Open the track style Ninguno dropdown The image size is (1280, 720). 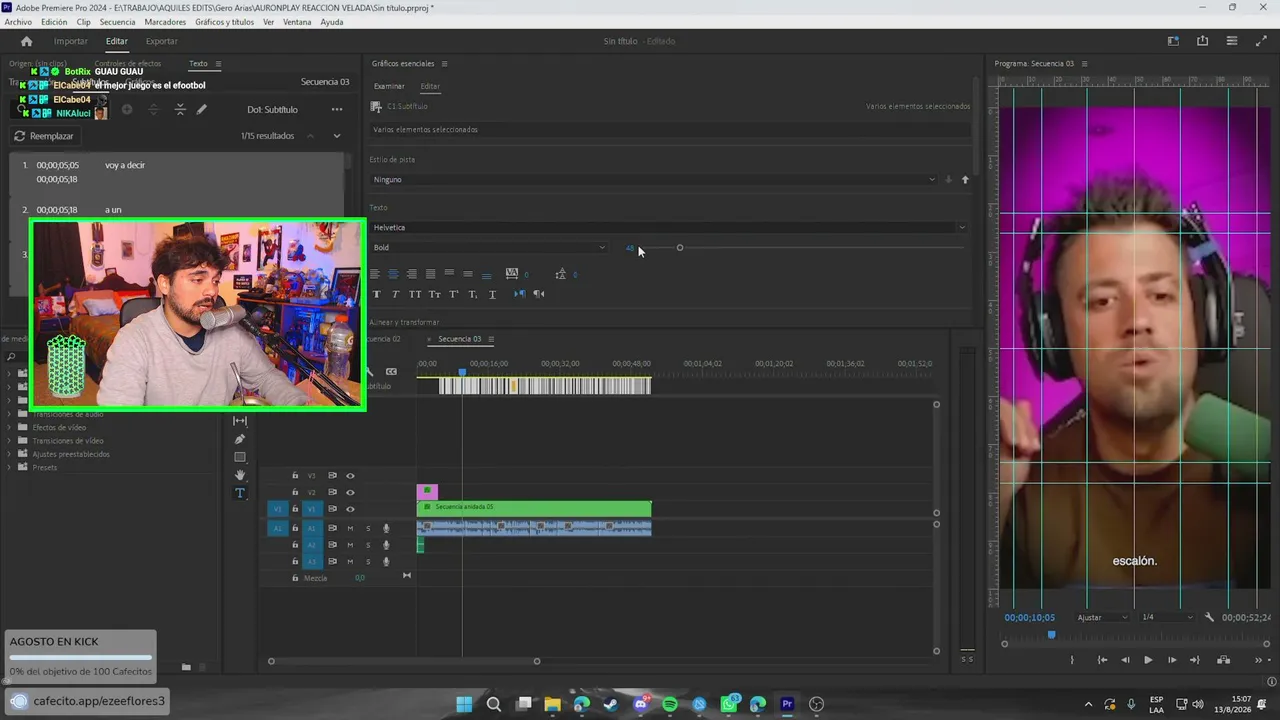653,180
